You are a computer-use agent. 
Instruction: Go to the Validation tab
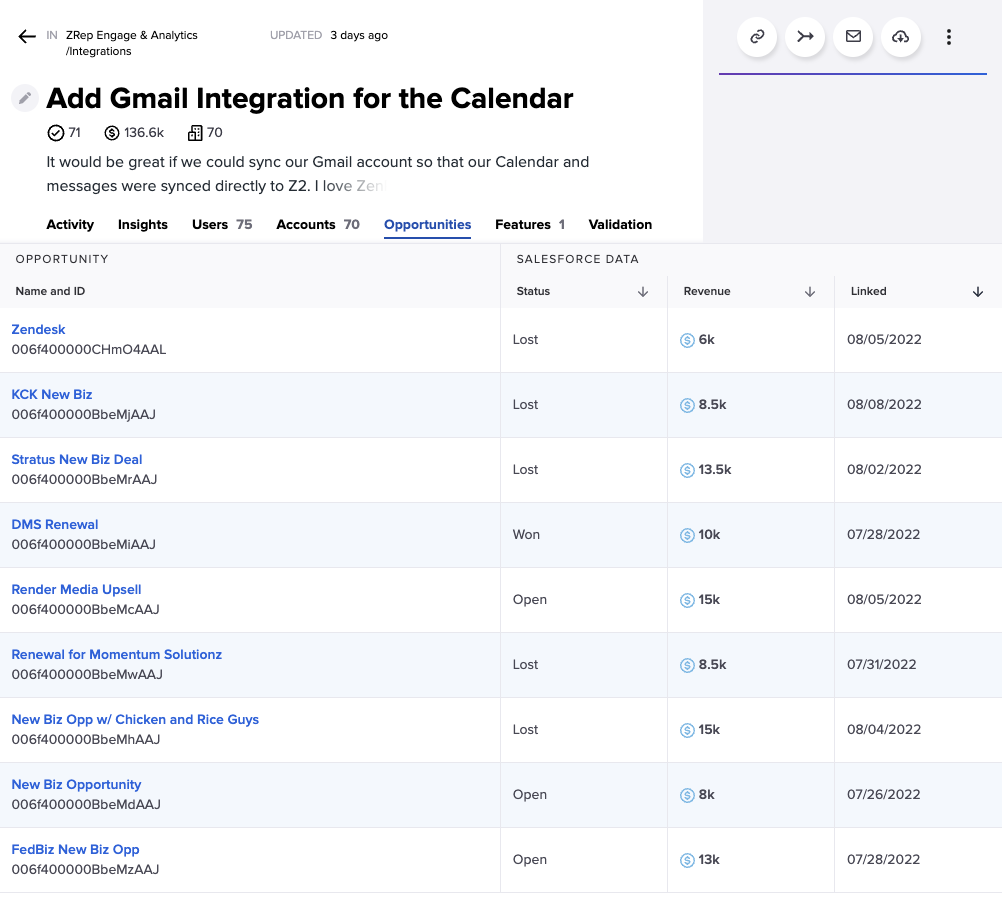point(620,225)
